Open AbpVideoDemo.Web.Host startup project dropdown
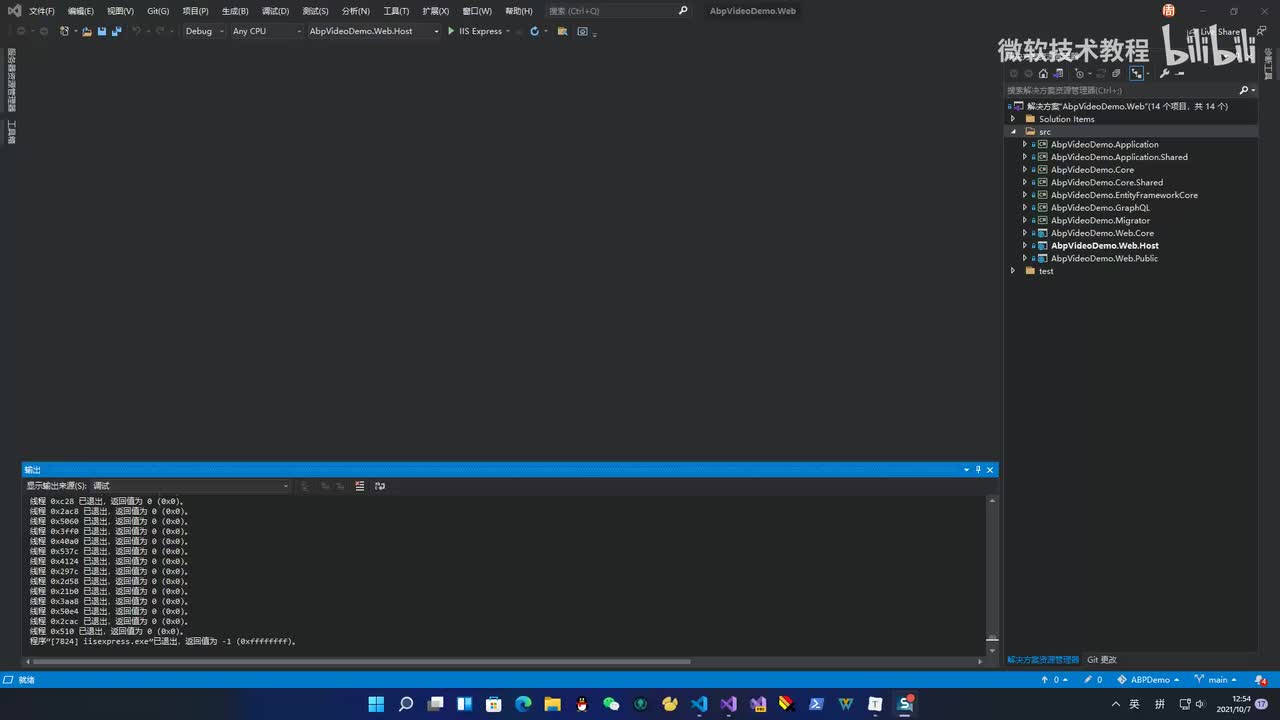 (x=373, y=31)
